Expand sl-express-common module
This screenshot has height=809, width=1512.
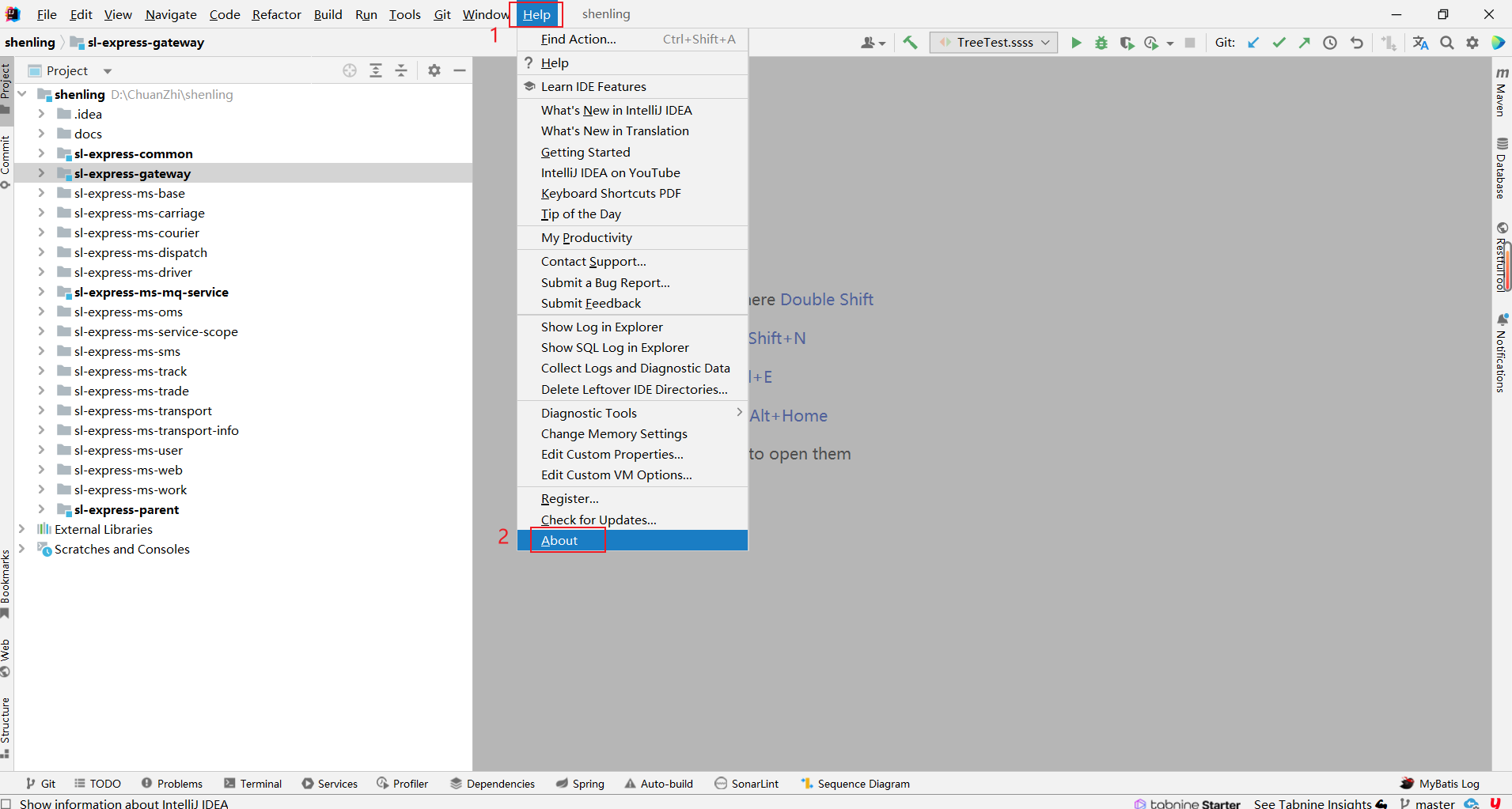[41, 153]
